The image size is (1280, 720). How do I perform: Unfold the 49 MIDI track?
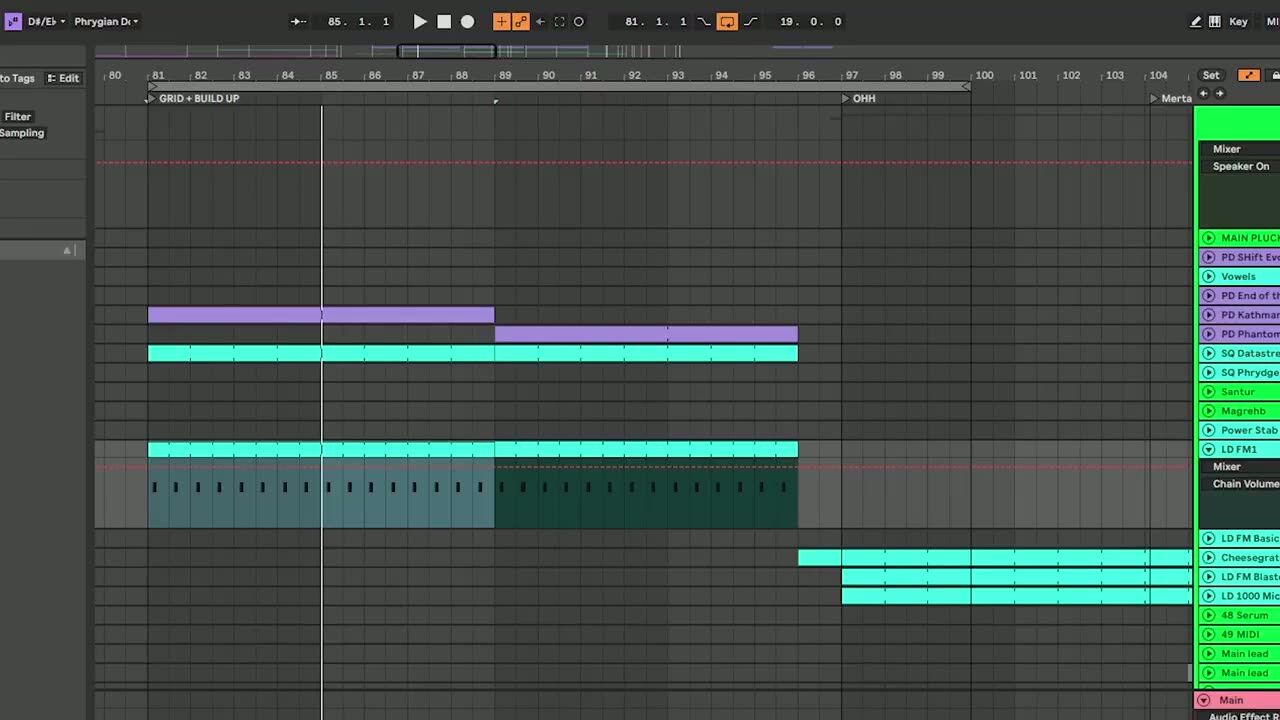point(1208,634)
